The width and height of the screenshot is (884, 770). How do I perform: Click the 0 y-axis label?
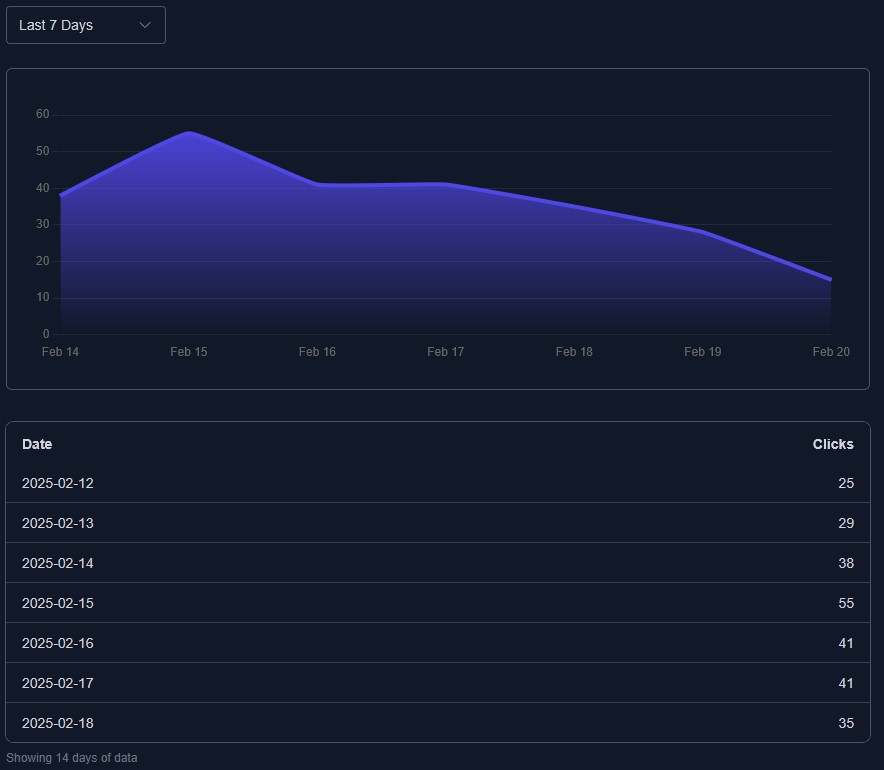[x=46, y=334]
